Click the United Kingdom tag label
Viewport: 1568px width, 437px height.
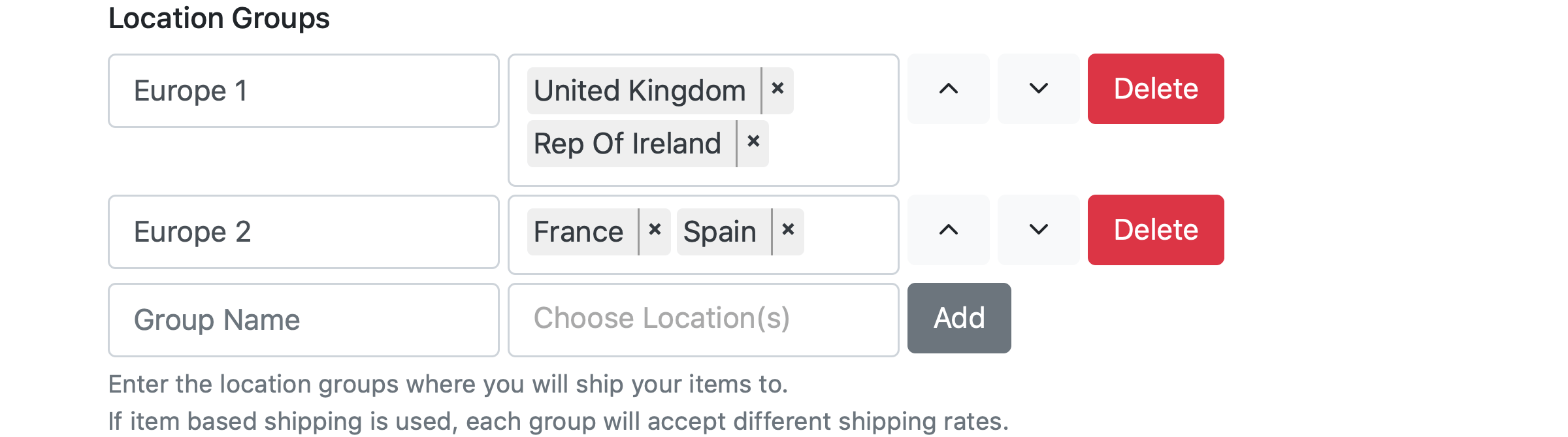(640, 91)
